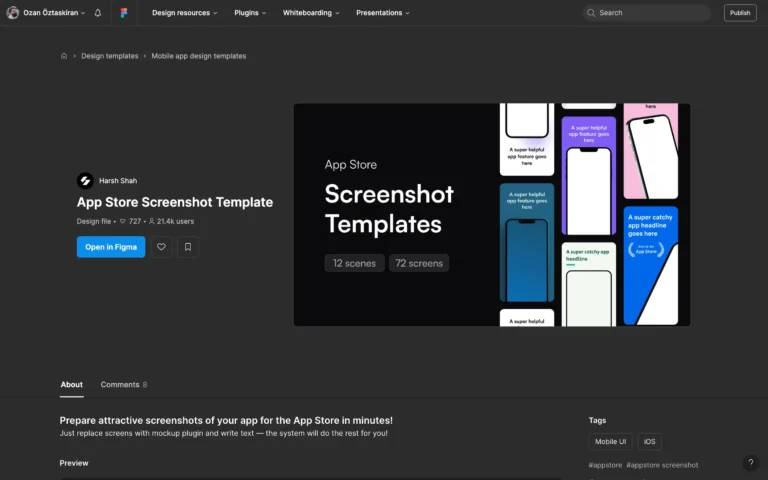Open the Design templates breadcrumb link

(110, 56)
